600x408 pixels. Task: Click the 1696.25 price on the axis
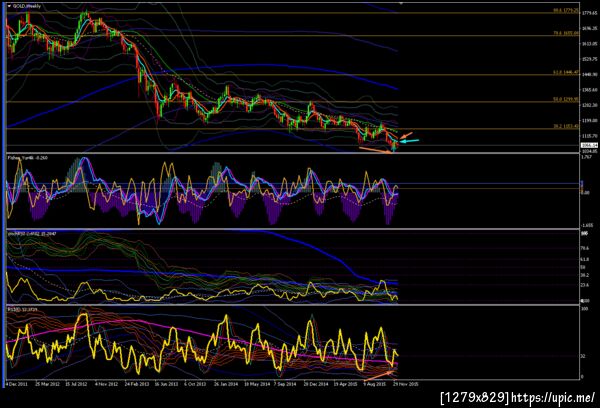point(589,28)
